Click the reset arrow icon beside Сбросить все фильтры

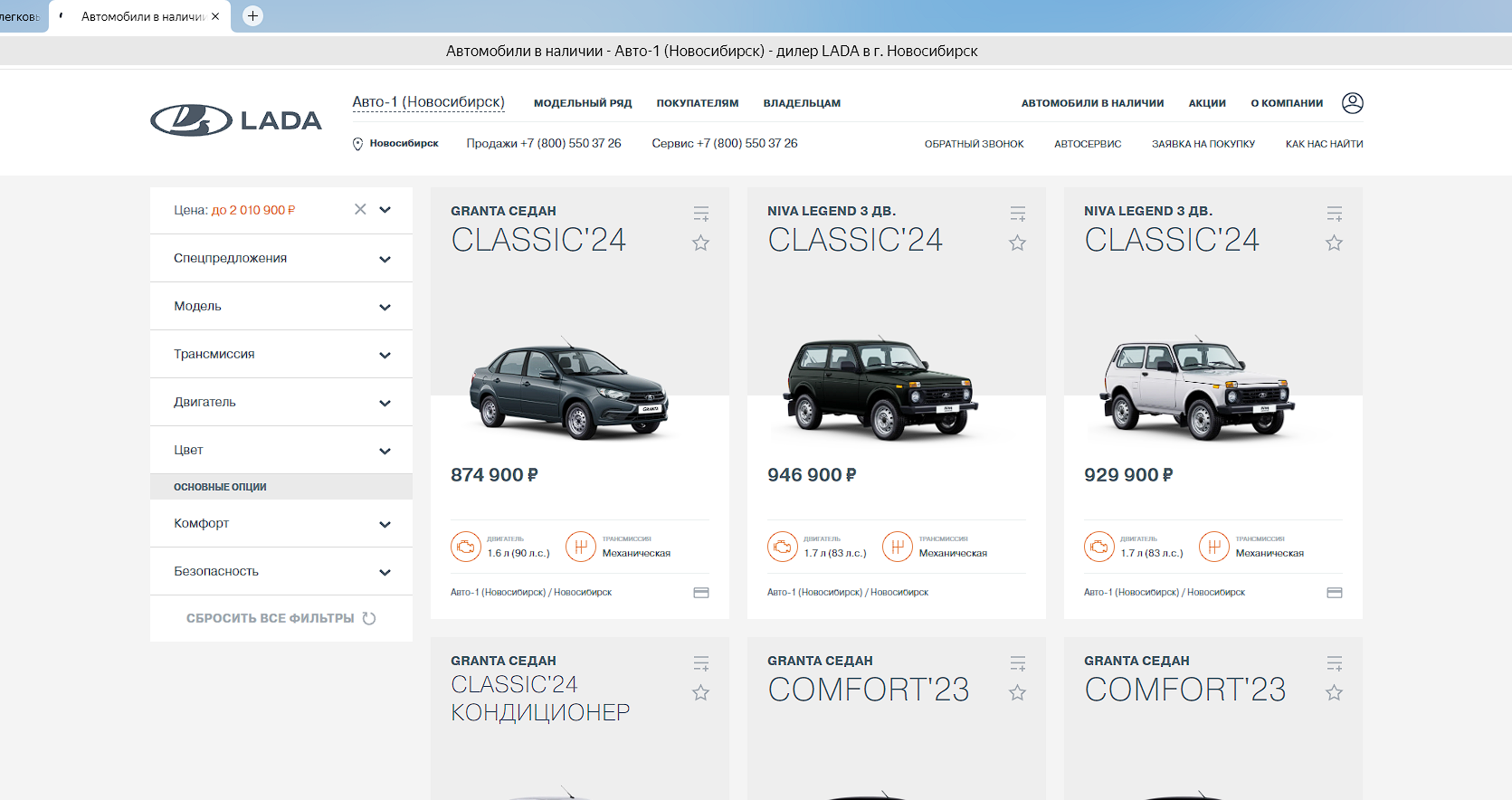(x=369, y=618)
